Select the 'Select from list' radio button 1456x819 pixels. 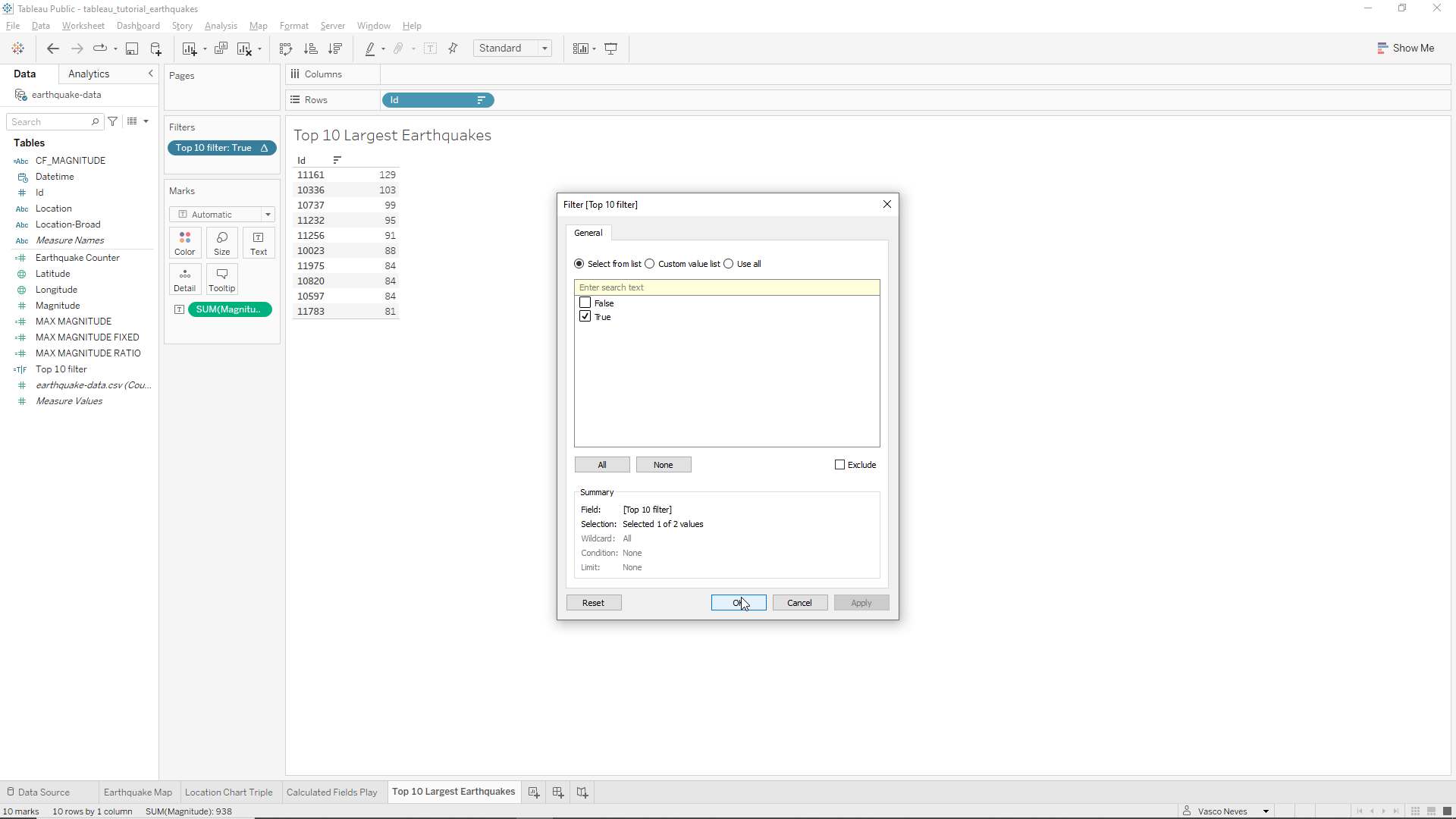point(579,264)
